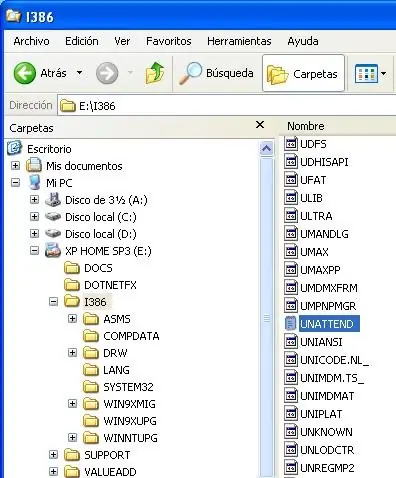
Task: Go up one folder level
Action: pos(155,73)
